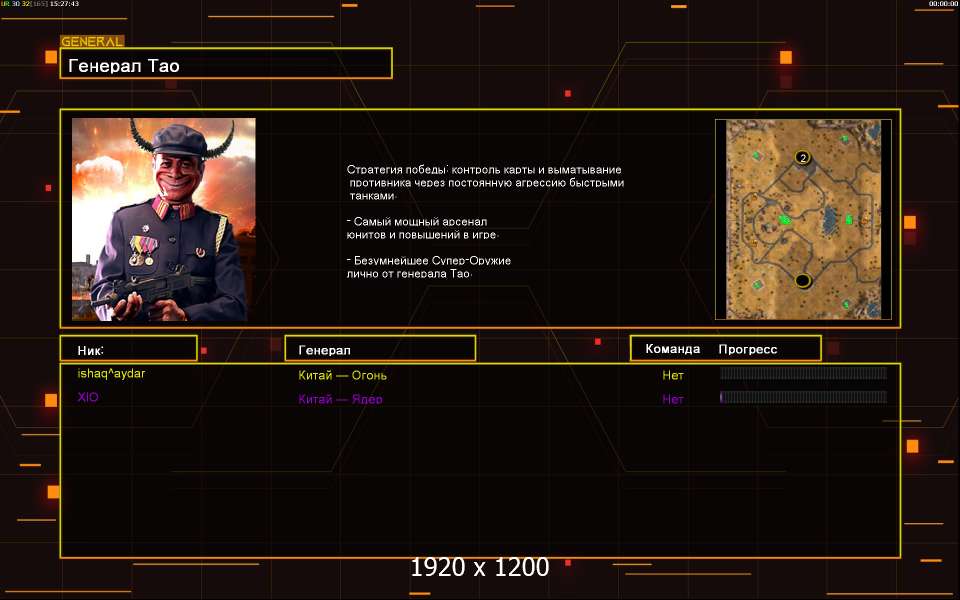Click the Генерал column header

pos(380,349)
